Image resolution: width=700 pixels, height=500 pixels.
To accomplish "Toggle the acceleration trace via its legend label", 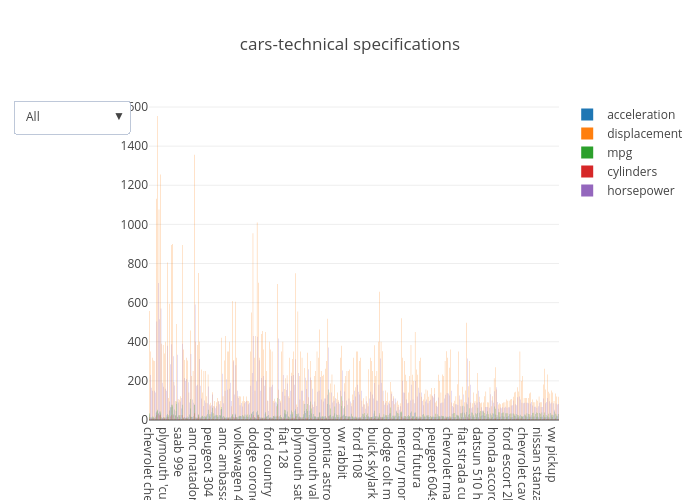I will pos(640,115).
